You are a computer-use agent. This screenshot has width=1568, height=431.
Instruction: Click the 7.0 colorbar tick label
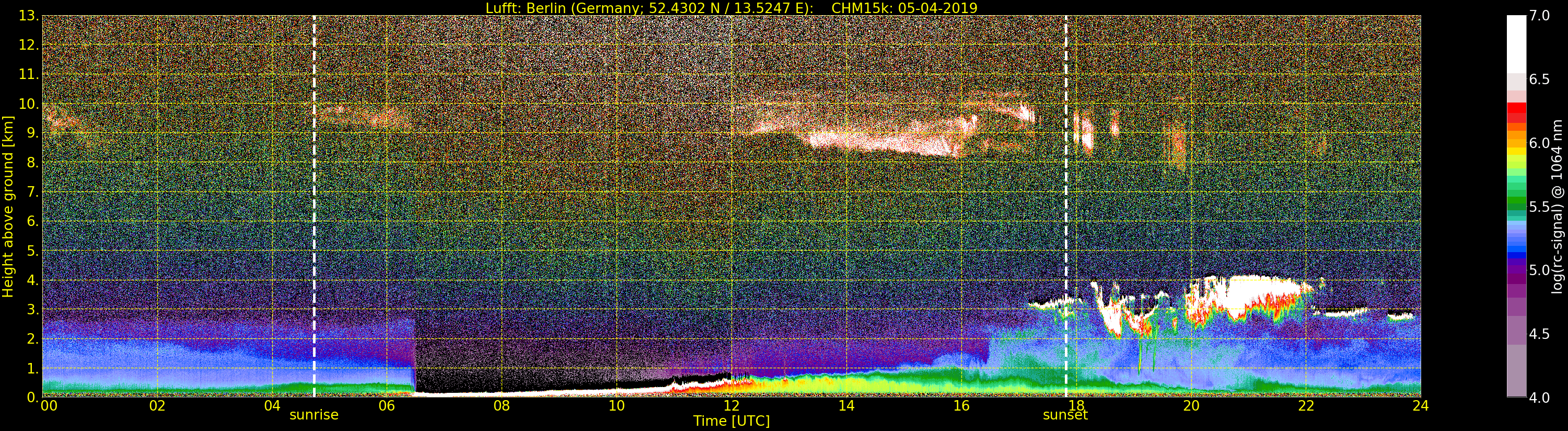(1539, 15)
